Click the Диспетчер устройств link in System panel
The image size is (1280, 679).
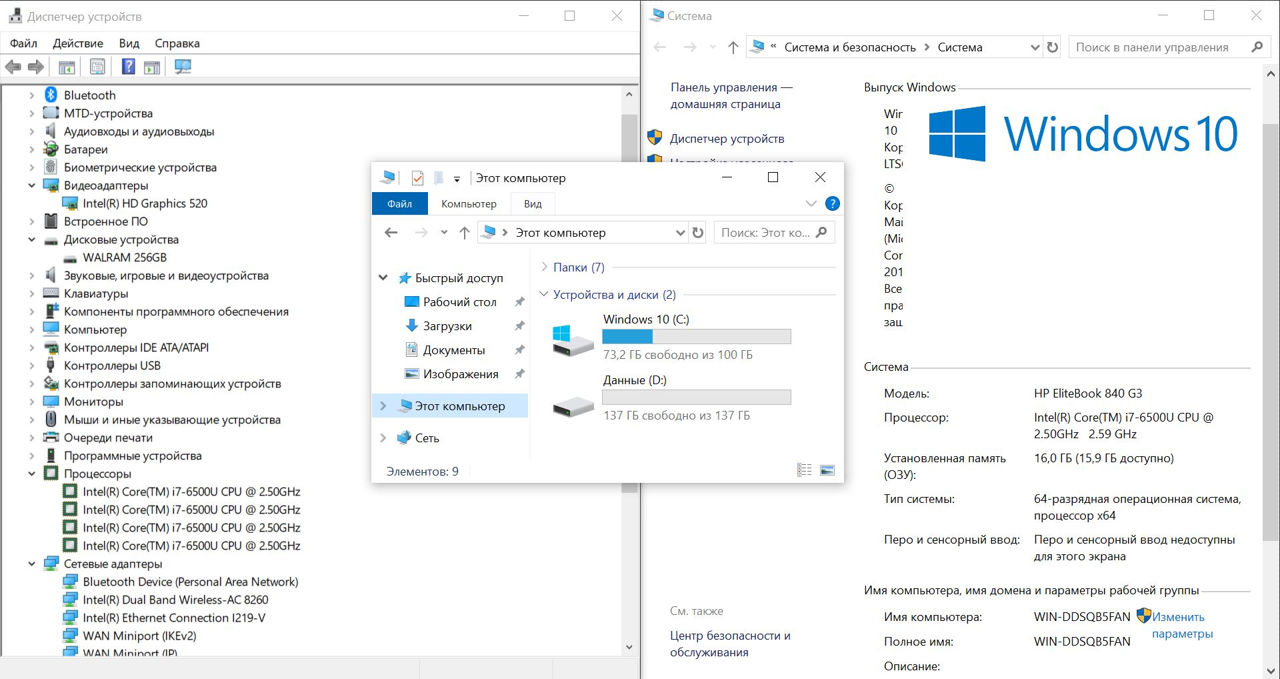pos(727,139)
